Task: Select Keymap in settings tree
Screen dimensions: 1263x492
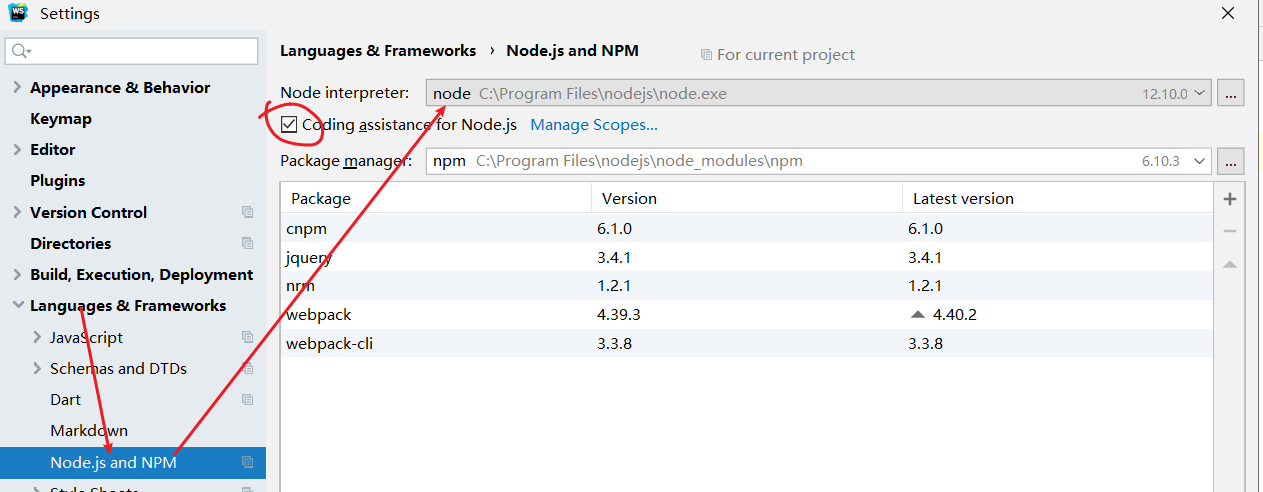Action: pyautogui.click(x=61, y=118)
